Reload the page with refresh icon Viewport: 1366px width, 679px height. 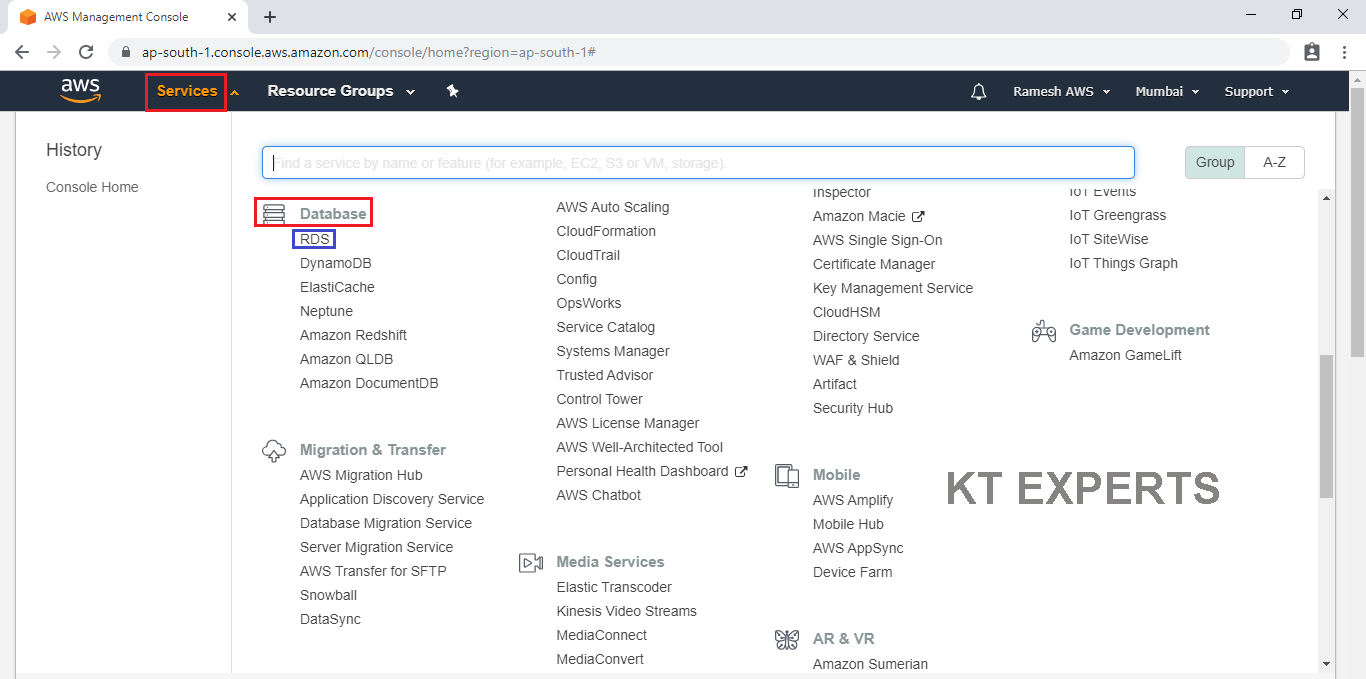tap(86, 52)
